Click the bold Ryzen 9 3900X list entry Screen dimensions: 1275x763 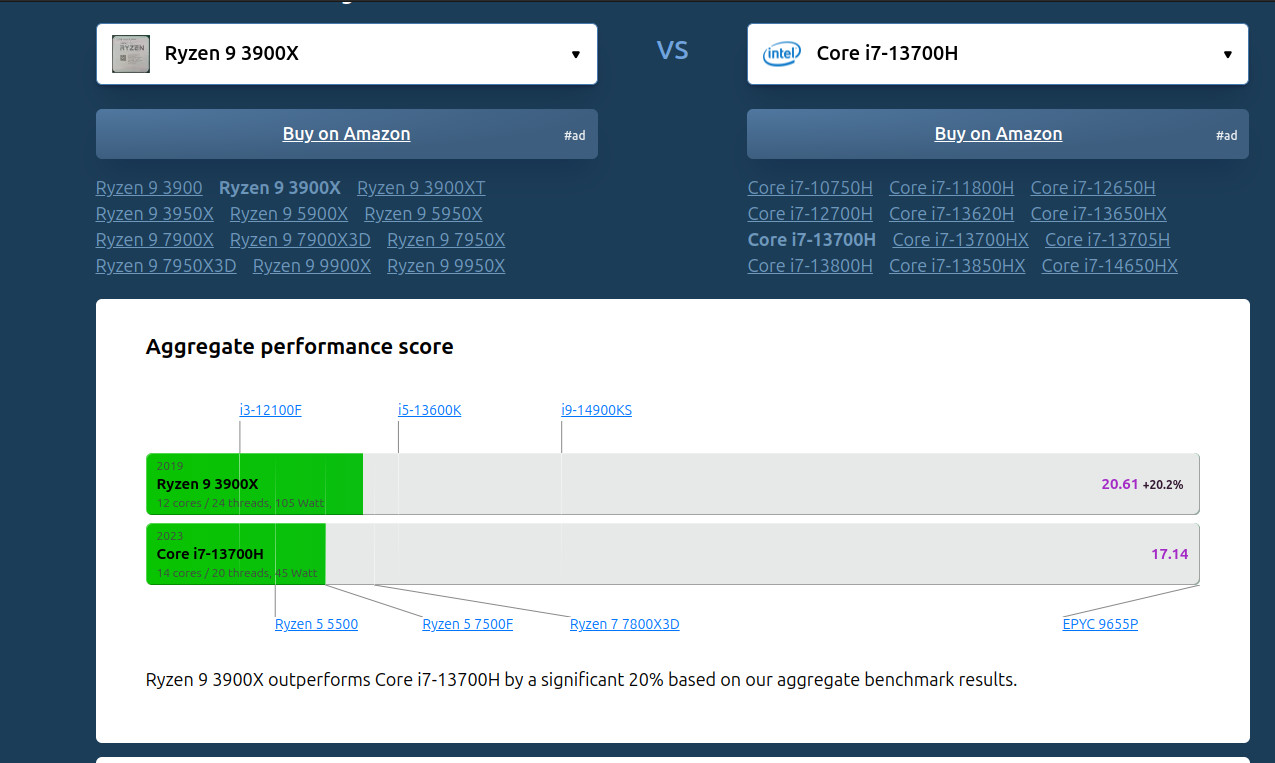(x=280, y=188)
